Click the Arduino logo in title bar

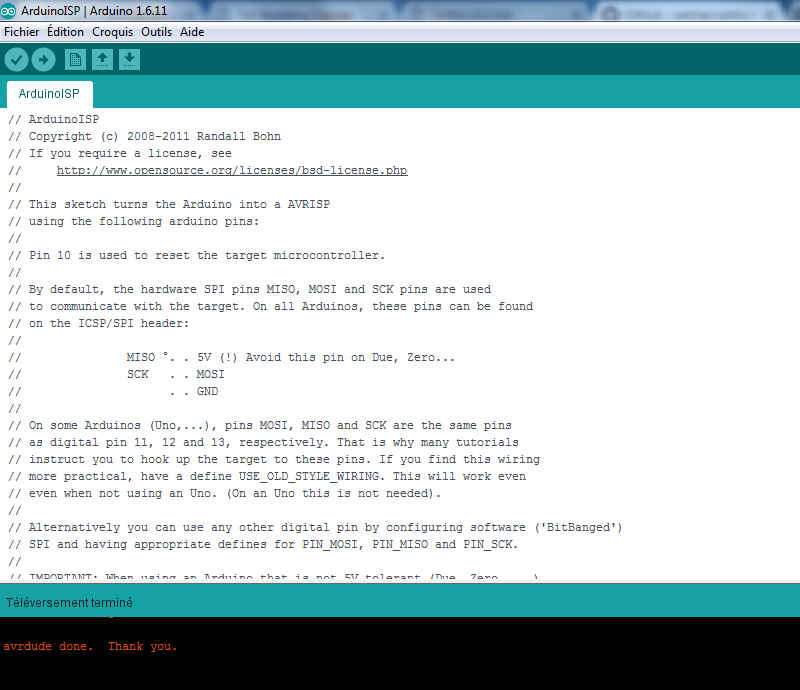[x=8, y=11]
